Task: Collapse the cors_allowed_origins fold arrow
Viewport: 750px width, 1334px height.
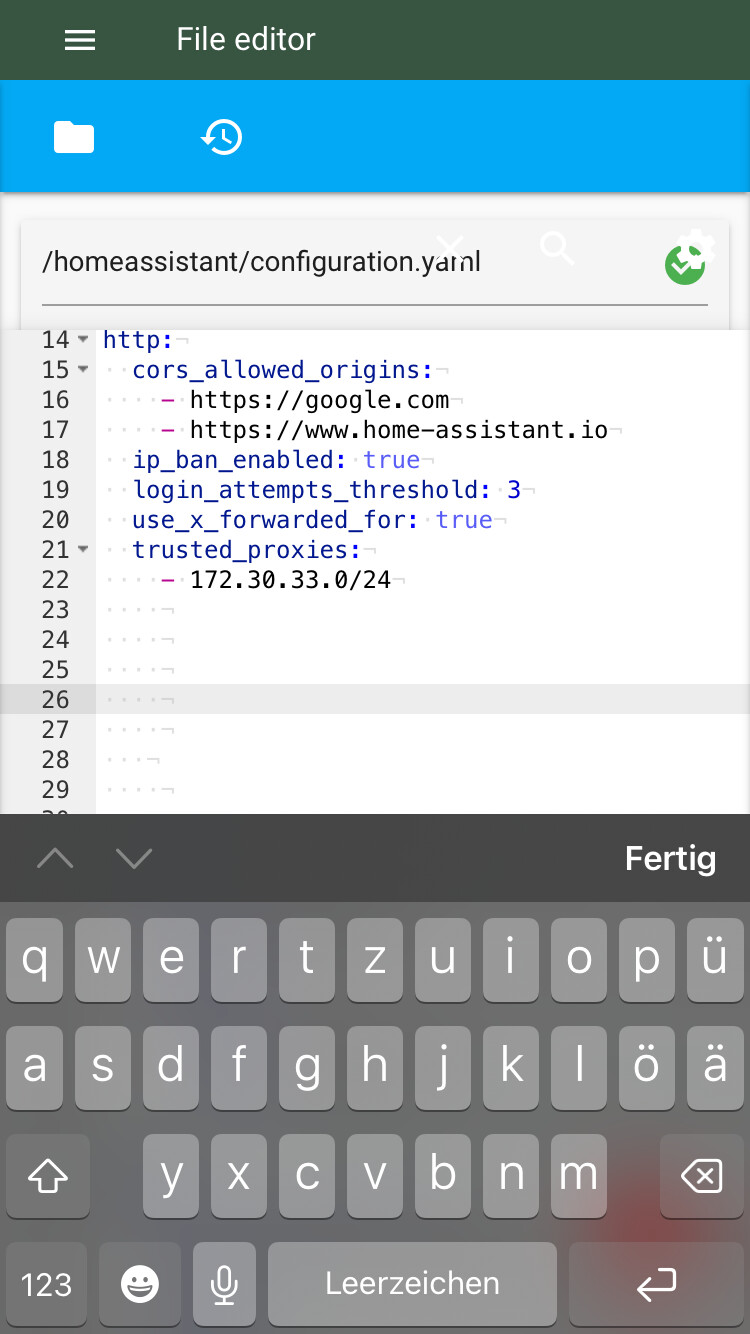Action: click(x=83, y=370)
